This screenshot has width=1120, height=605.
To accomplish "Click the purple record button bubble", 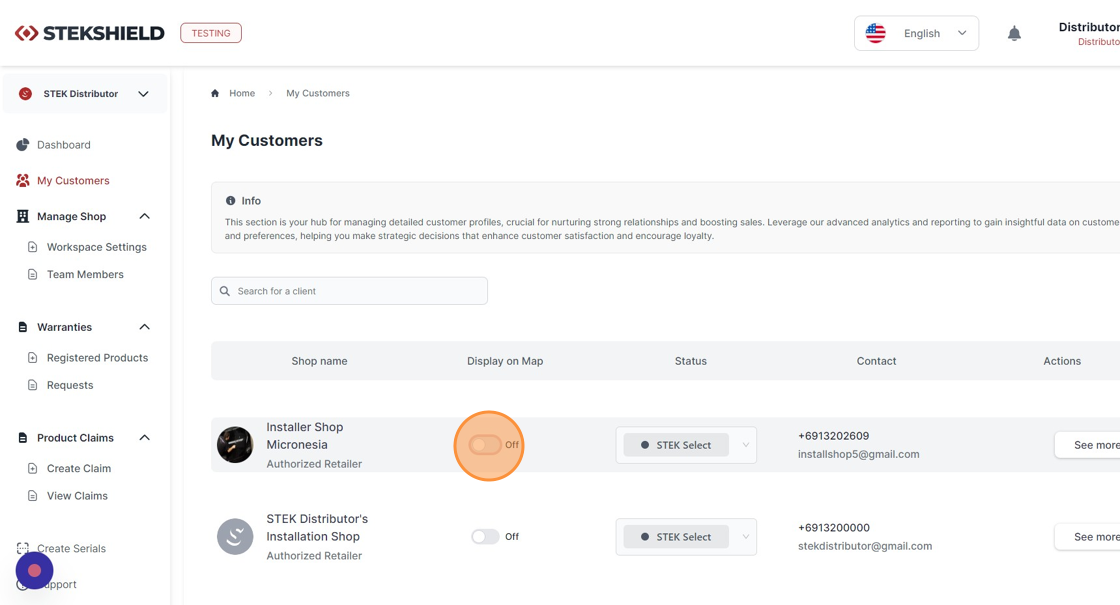I will [x=34, y=571].
